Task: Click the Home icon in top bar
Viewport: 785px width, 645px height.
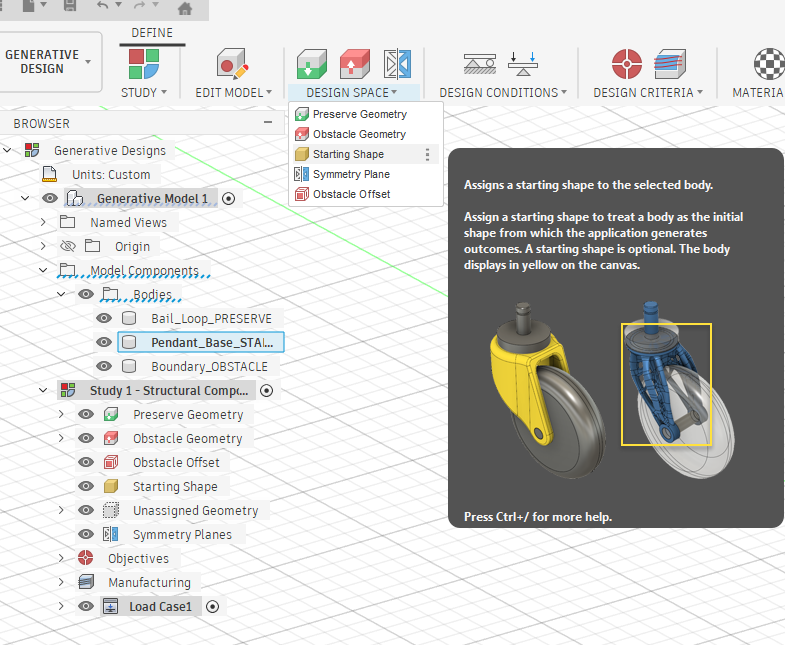Action: coord(185,8)
